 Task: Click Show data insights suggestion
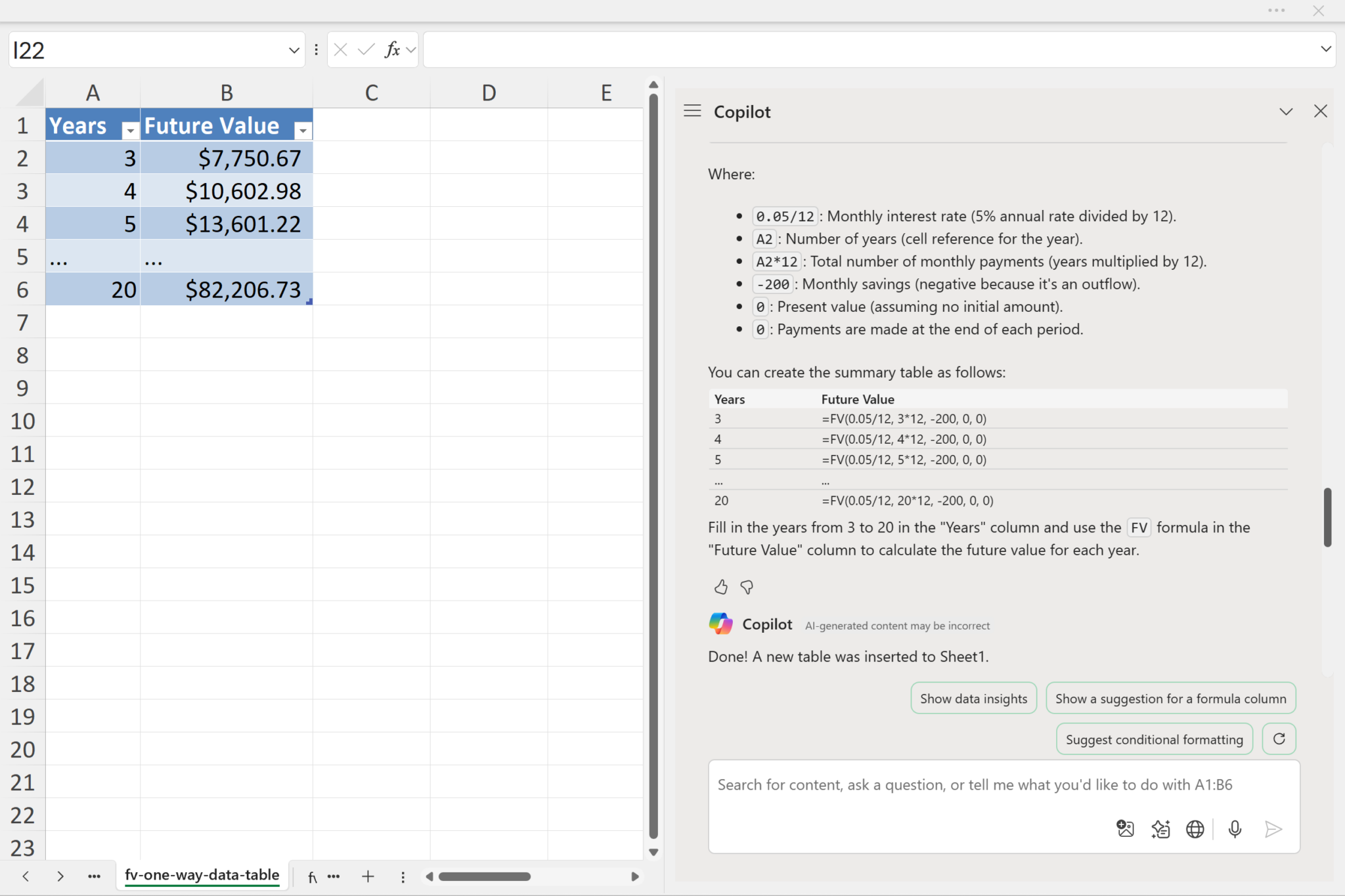point(973,698)
